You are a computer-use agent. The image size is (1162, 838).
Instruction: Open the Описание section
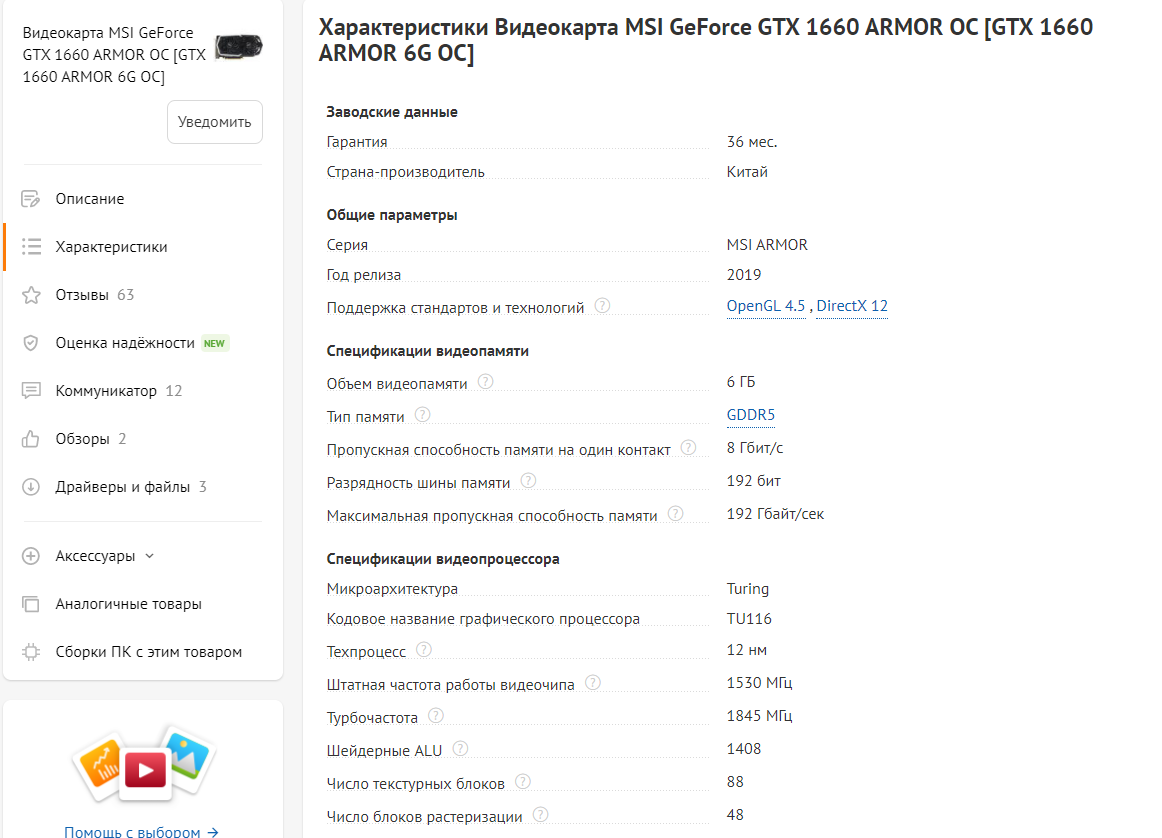tap(90, 199)
